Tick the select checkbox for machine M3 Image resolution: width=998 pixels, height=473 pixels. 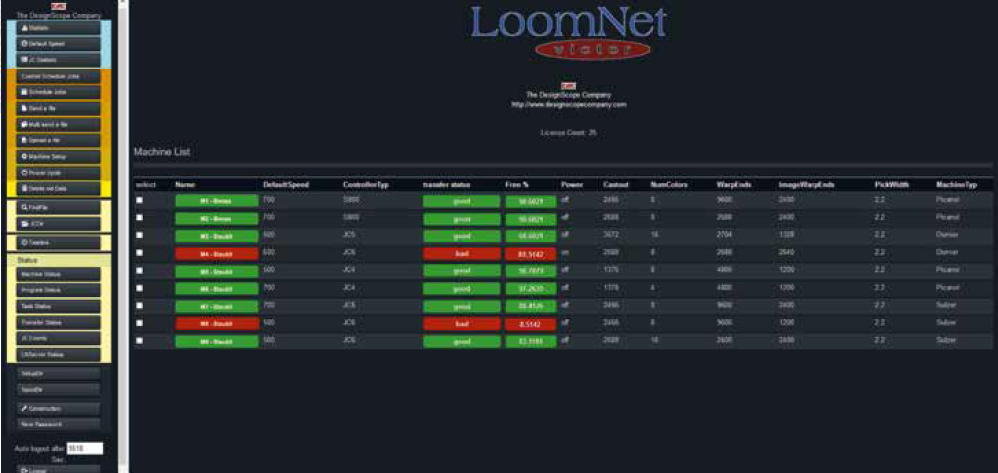point(139,235)
